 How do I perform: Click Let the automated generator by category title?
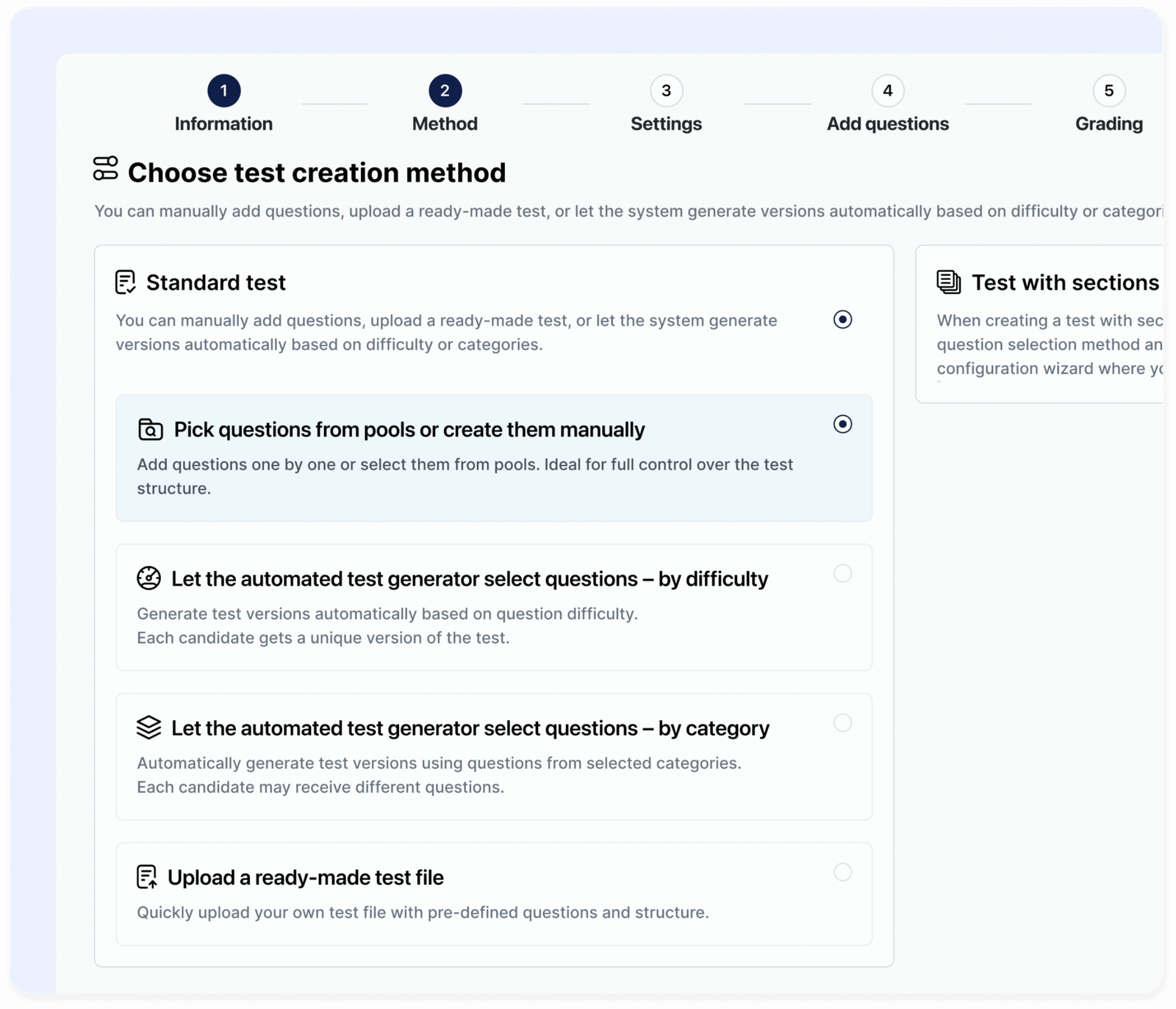coord(470,728)
